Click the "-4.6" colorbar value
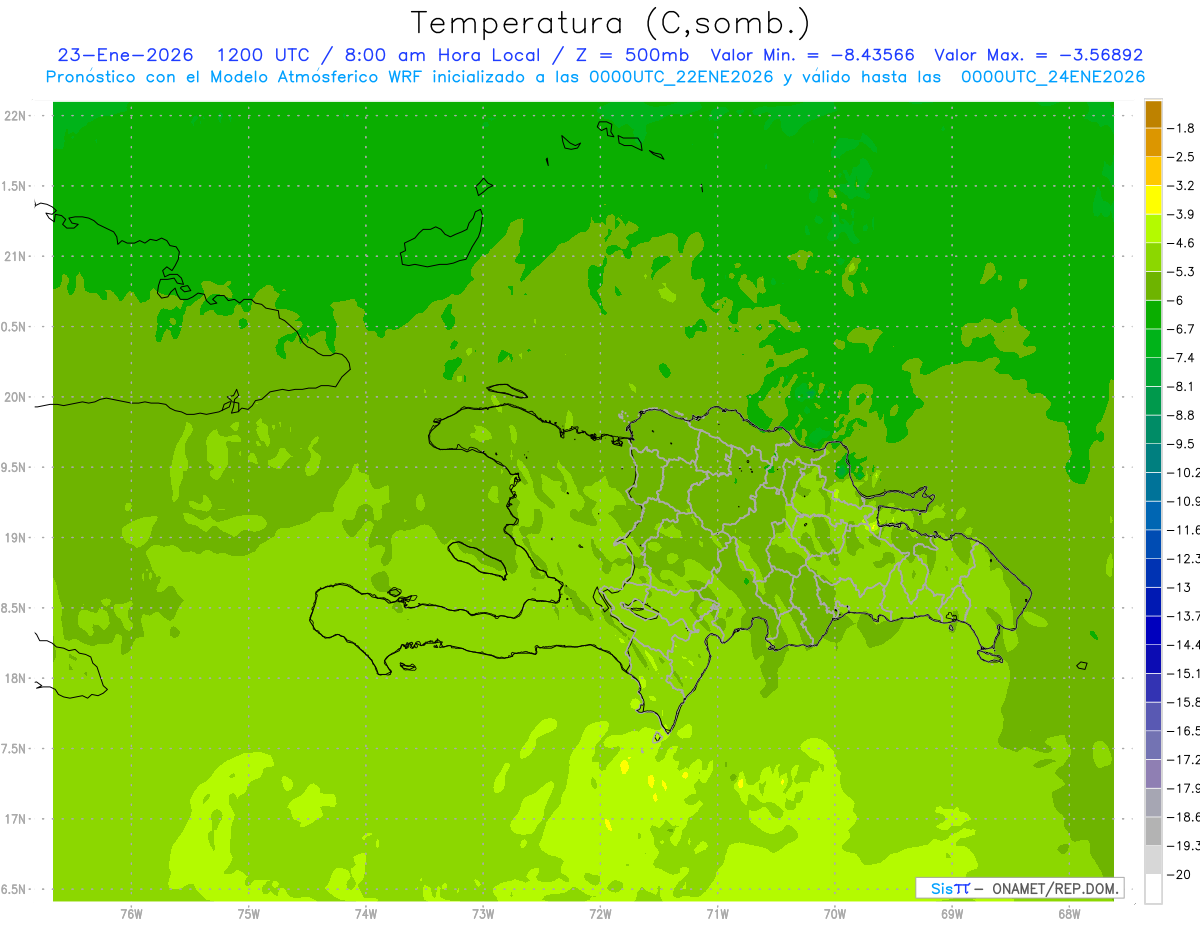The width and height of the screenshot is (1200, 927). coord(1181,243)
